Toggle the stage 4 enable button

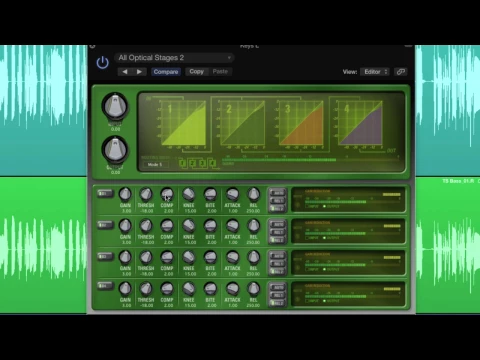(x=105, y=286)
